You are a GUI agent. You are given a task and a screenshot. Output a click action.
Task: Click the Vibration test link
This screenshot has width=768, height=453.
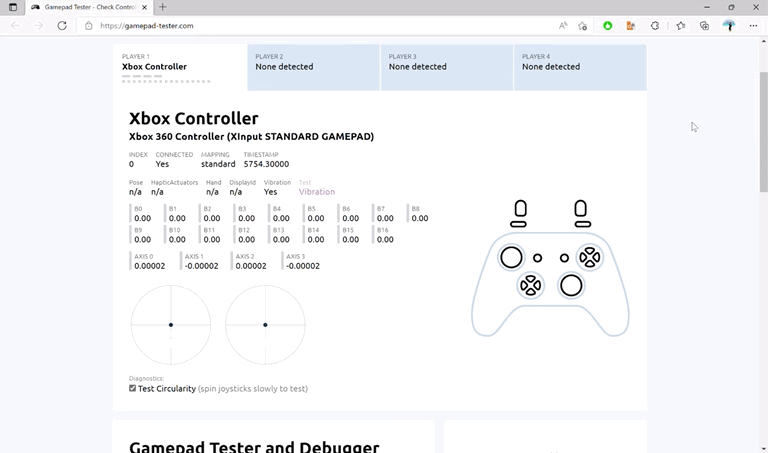(x=317, y=192)
